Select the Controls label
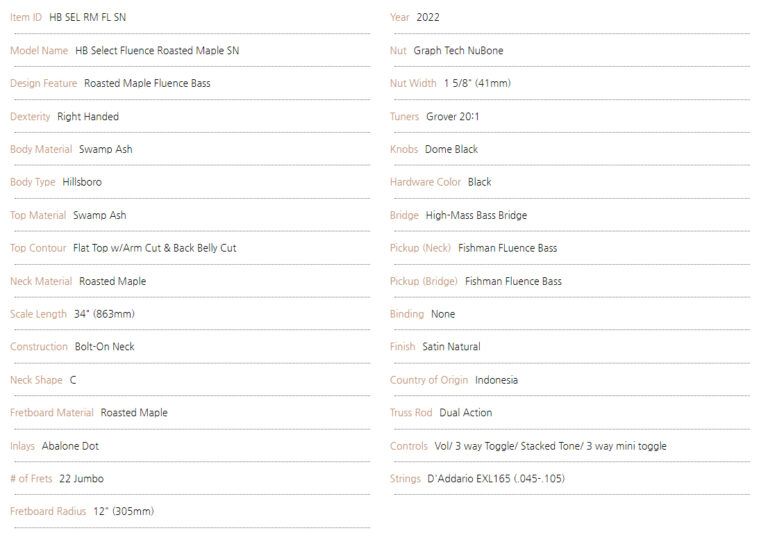Screen dimensions: 768x549 (x=409, y=446)
